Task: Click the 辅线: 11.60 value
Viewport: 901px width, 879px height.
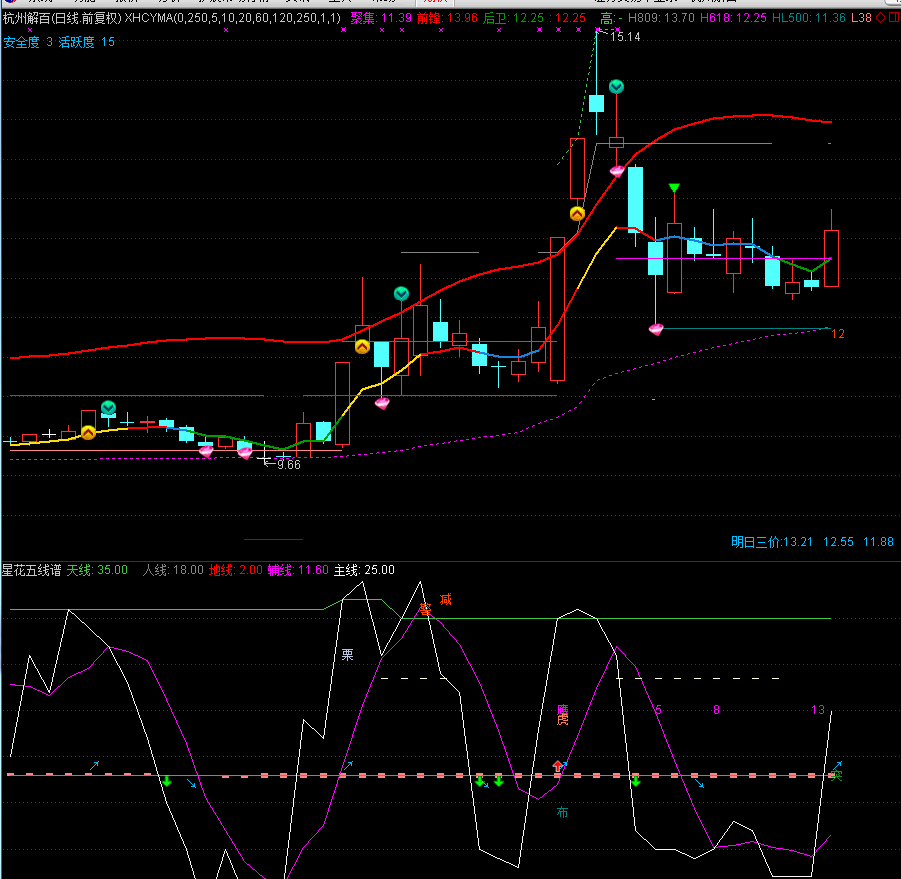Action: click(298, 570)
